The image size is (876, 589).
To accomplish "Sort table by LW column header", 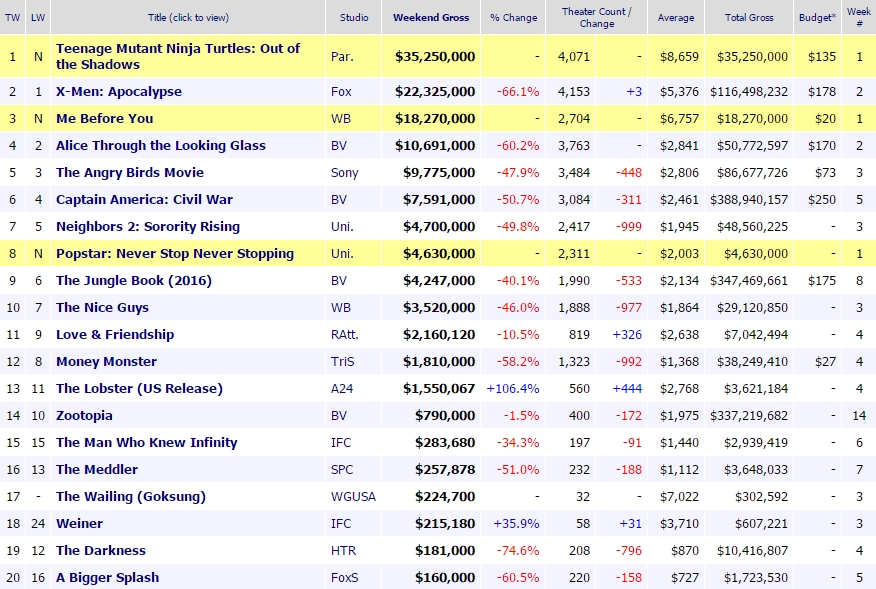I will click(x=38, y=17).
